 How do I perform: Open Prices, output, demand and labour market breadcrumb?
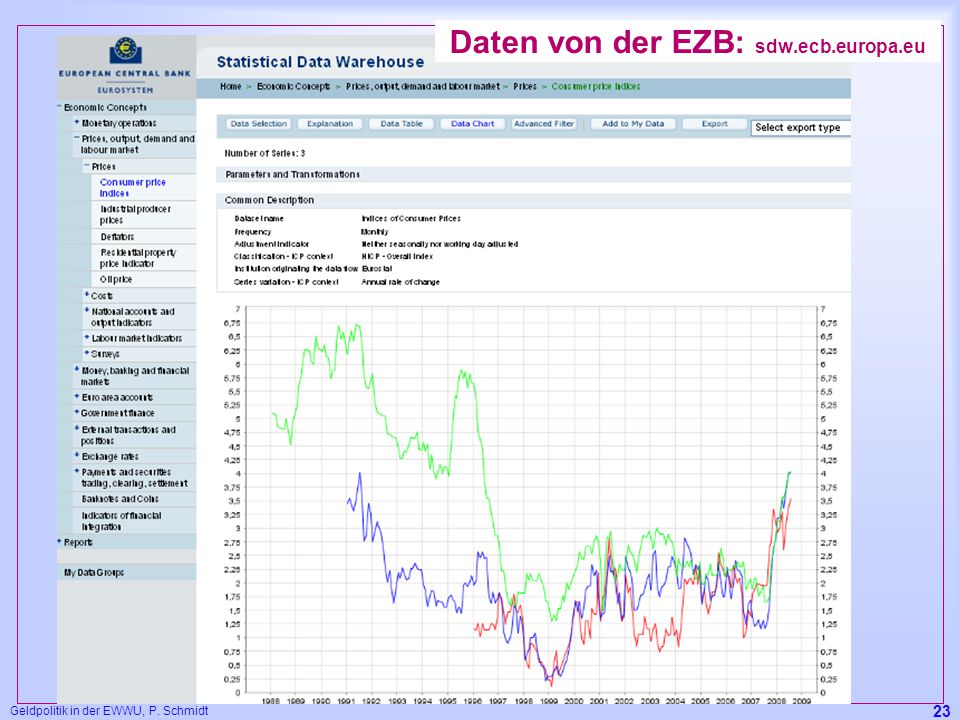(x=423, y=86)
